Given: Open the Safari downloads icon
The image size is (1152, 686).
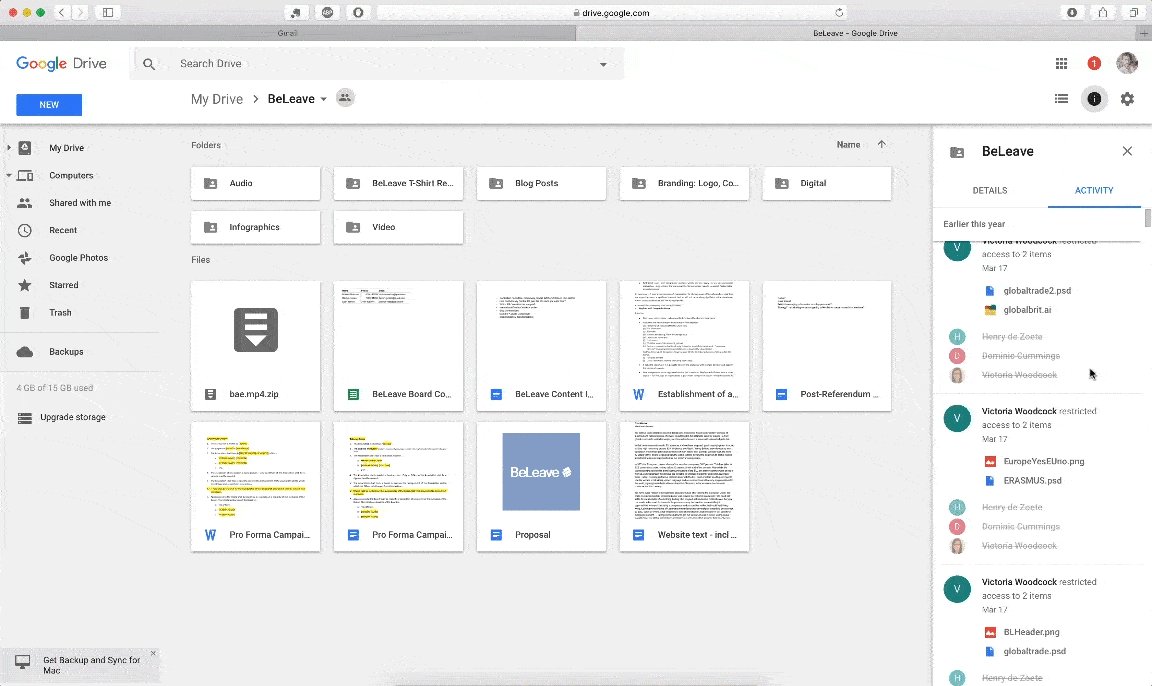Looking at the screenshot, I should pos(1072,12).
